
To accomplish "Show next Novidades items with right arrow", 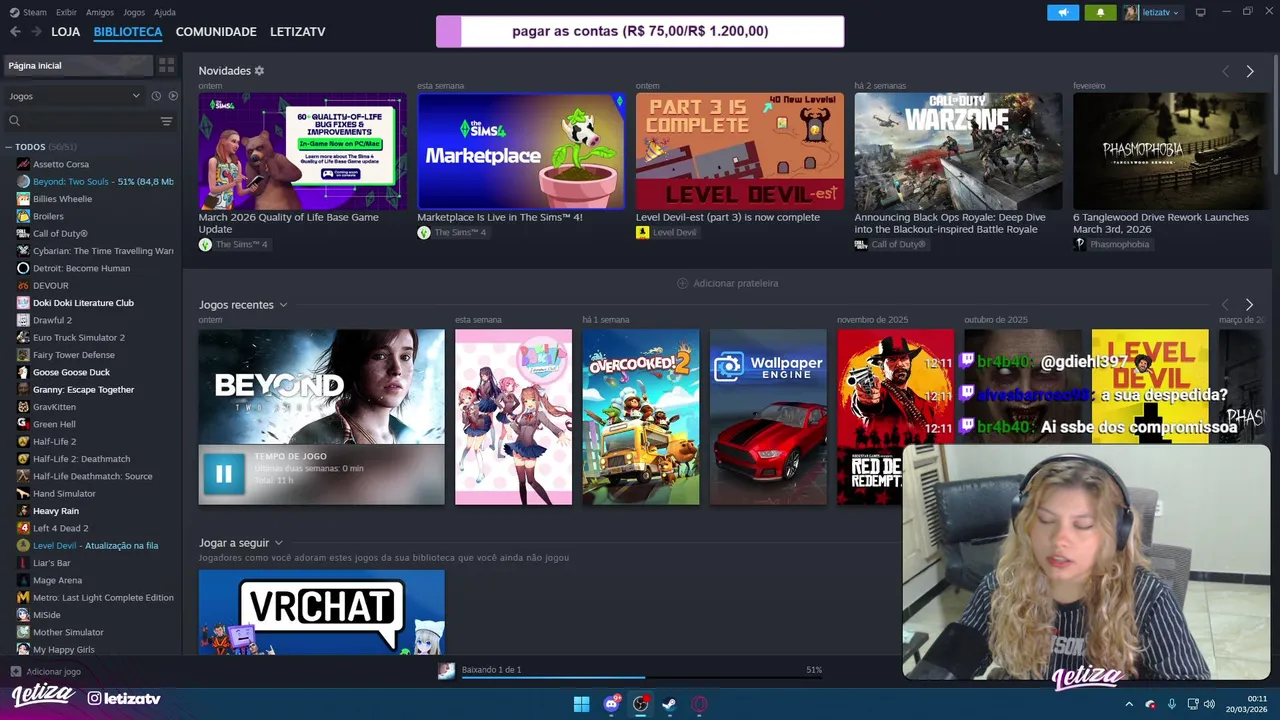I will pyautogui.click(x=1249, y=71).
